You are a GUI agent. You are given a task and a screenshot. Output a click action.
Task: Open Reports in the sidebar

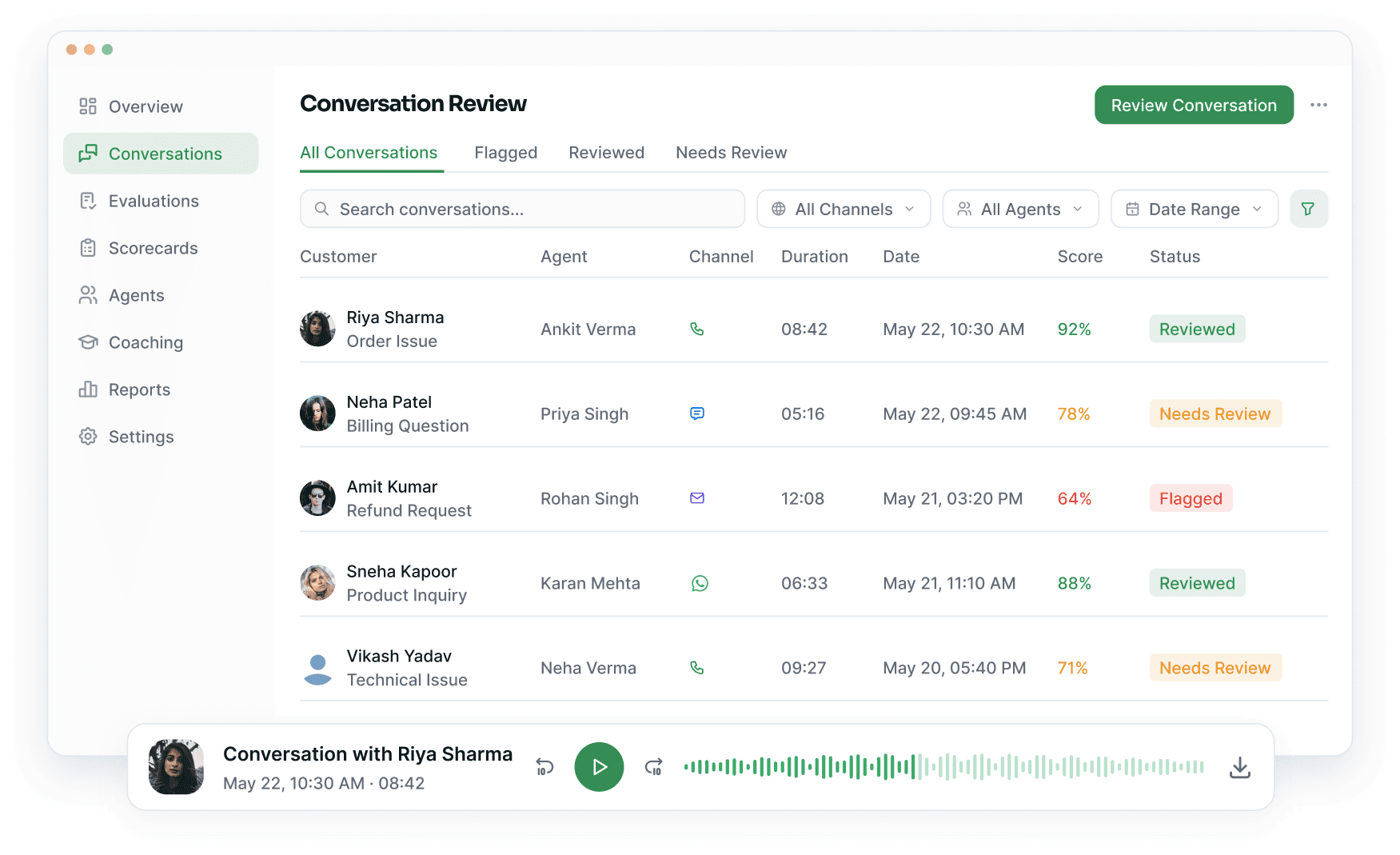(161, 390)
